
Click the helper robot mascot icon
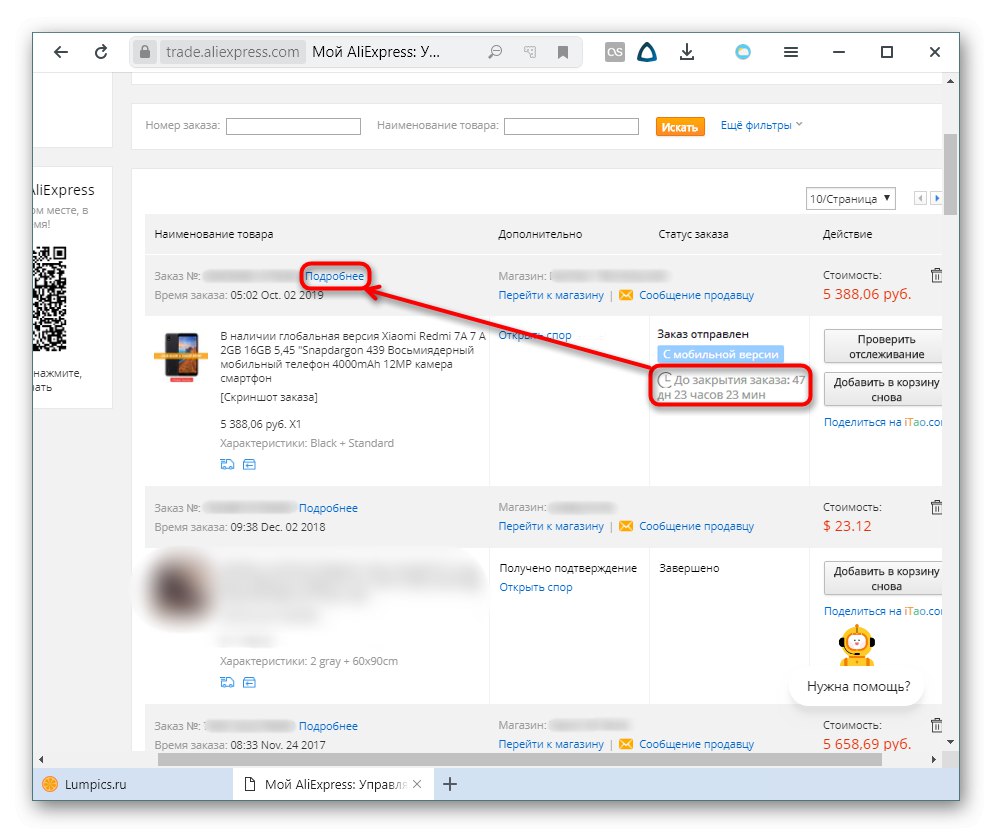[857, 645]
